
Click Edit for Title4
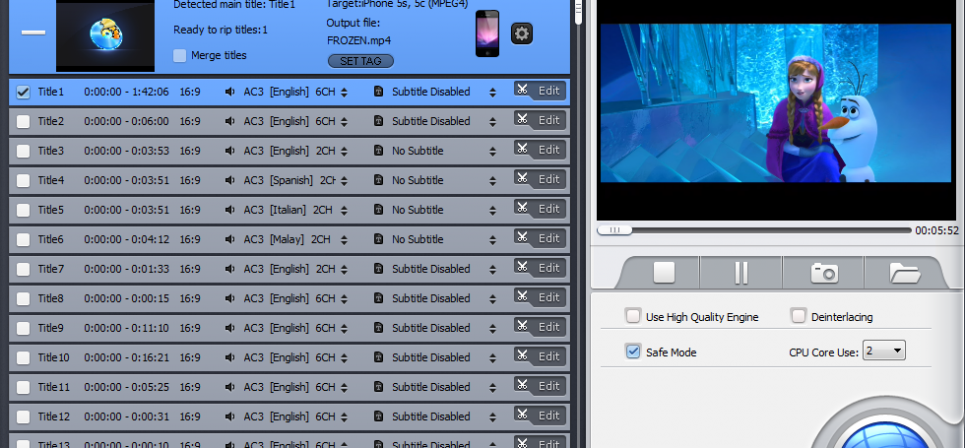pyautogui.click(x=549, y=179)
